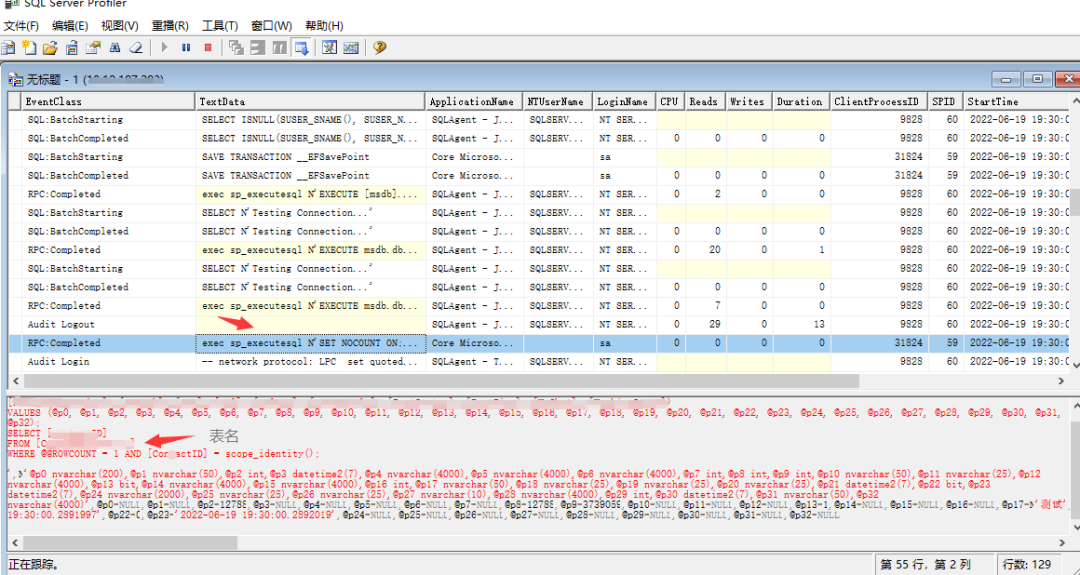Open a trace file via folder icon

(x=50, y=48)
